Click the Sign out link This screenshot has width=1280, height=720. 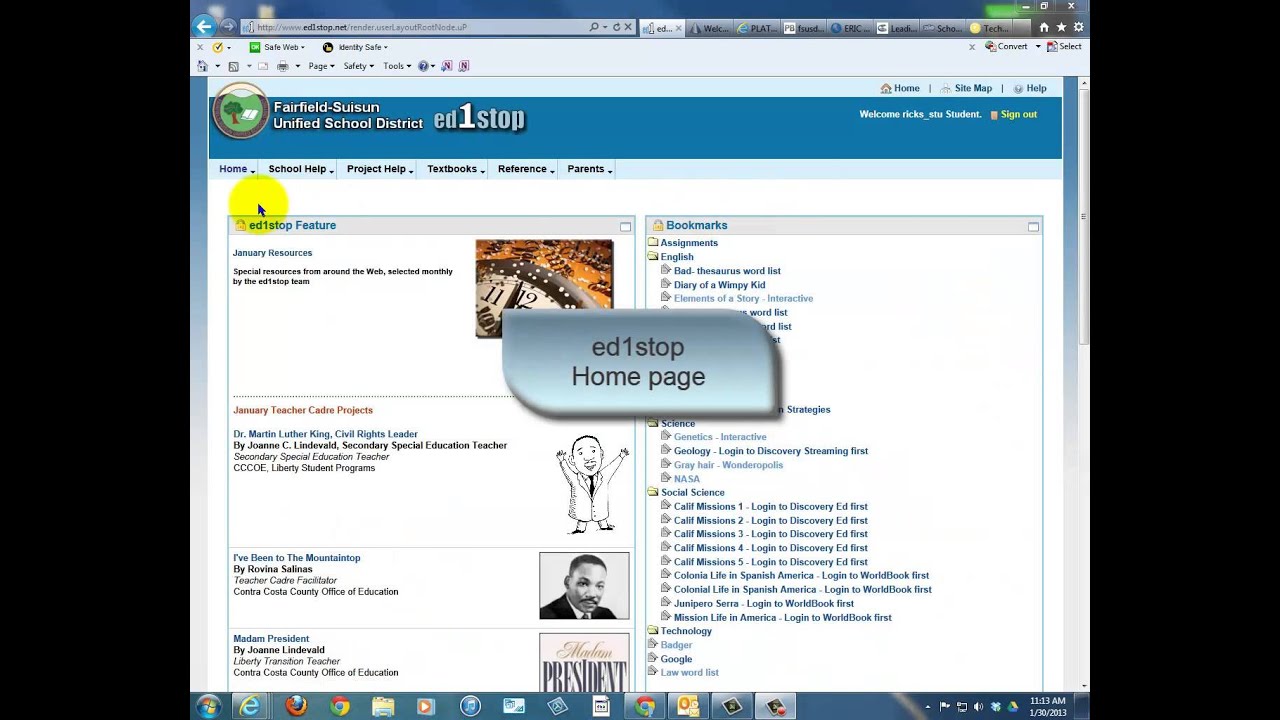(x=1018, y=115)
